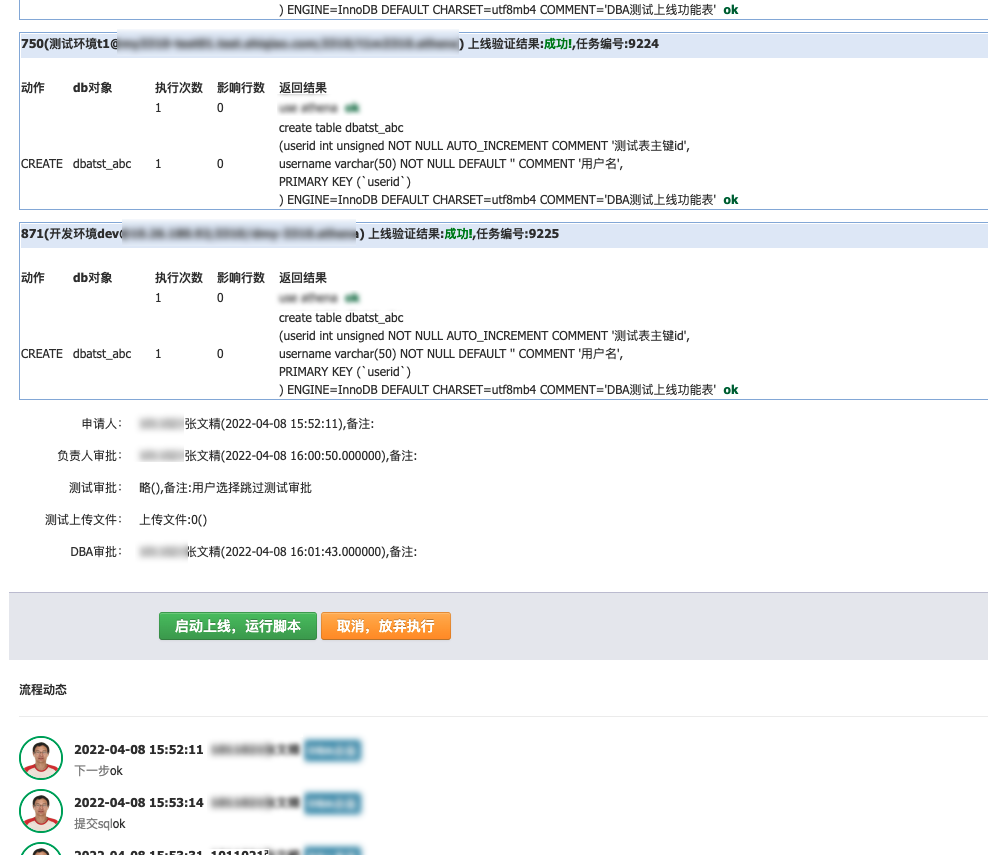
Task: Click the 2022-04-08 15:52:11 timestamp in the flow log
Action: 138,750
